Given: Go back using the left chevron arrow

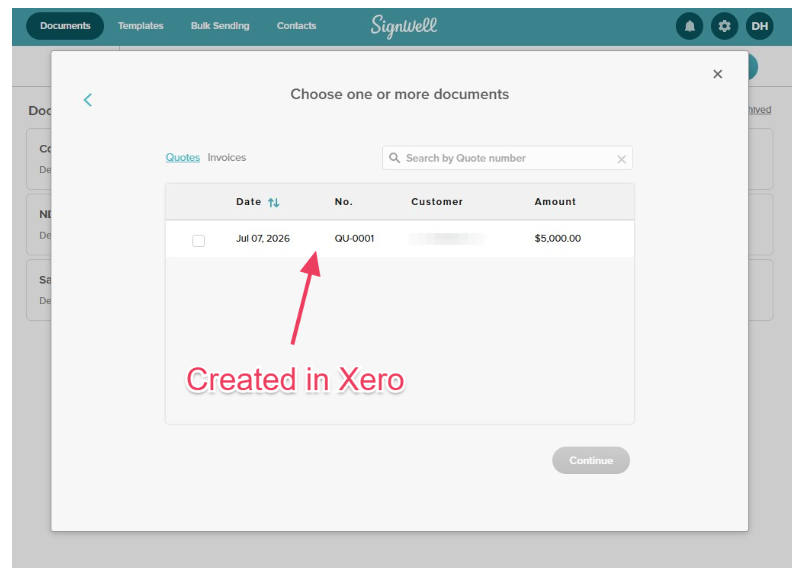Looking at the screenshot, I should 88,100.
